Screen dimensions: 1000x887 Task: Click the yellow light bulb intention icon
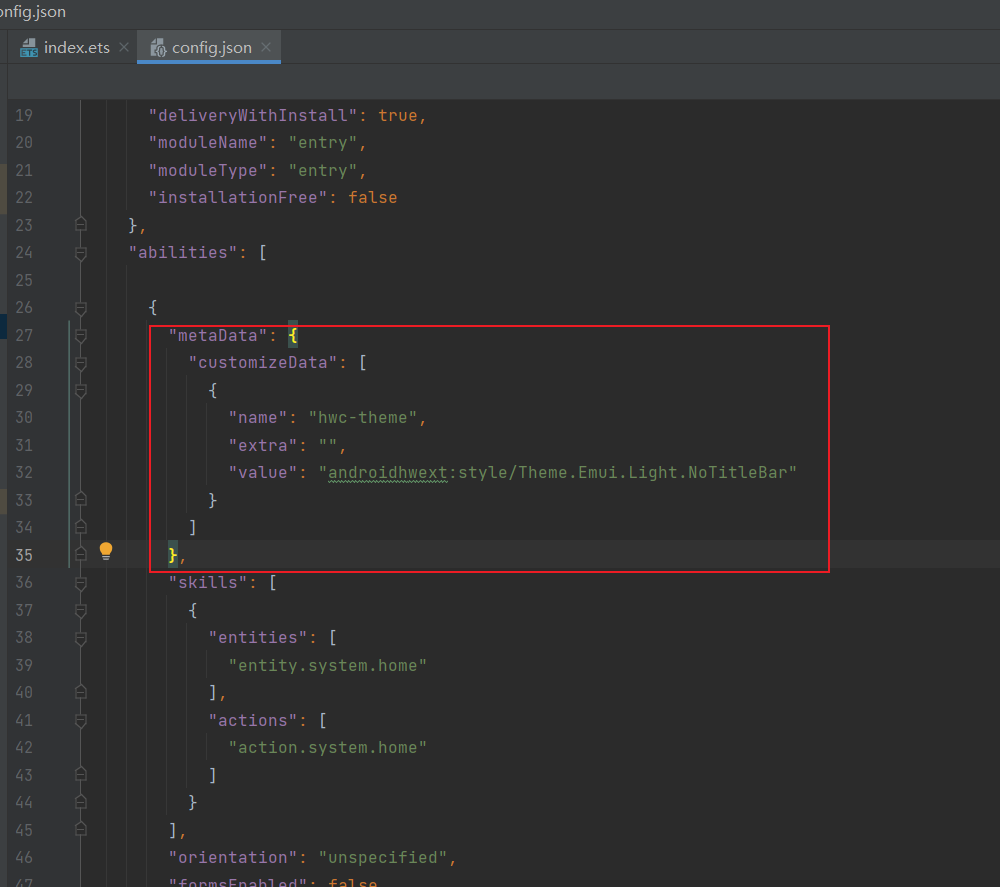point(106,551)
